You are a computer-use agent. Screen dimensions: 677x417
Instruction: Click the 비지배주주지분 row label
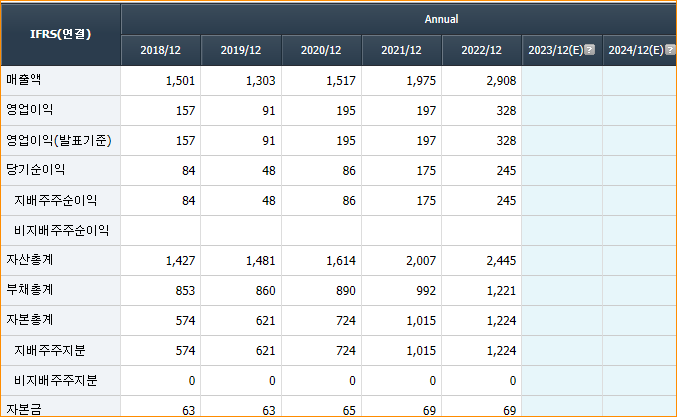click(x=55, y=380)
